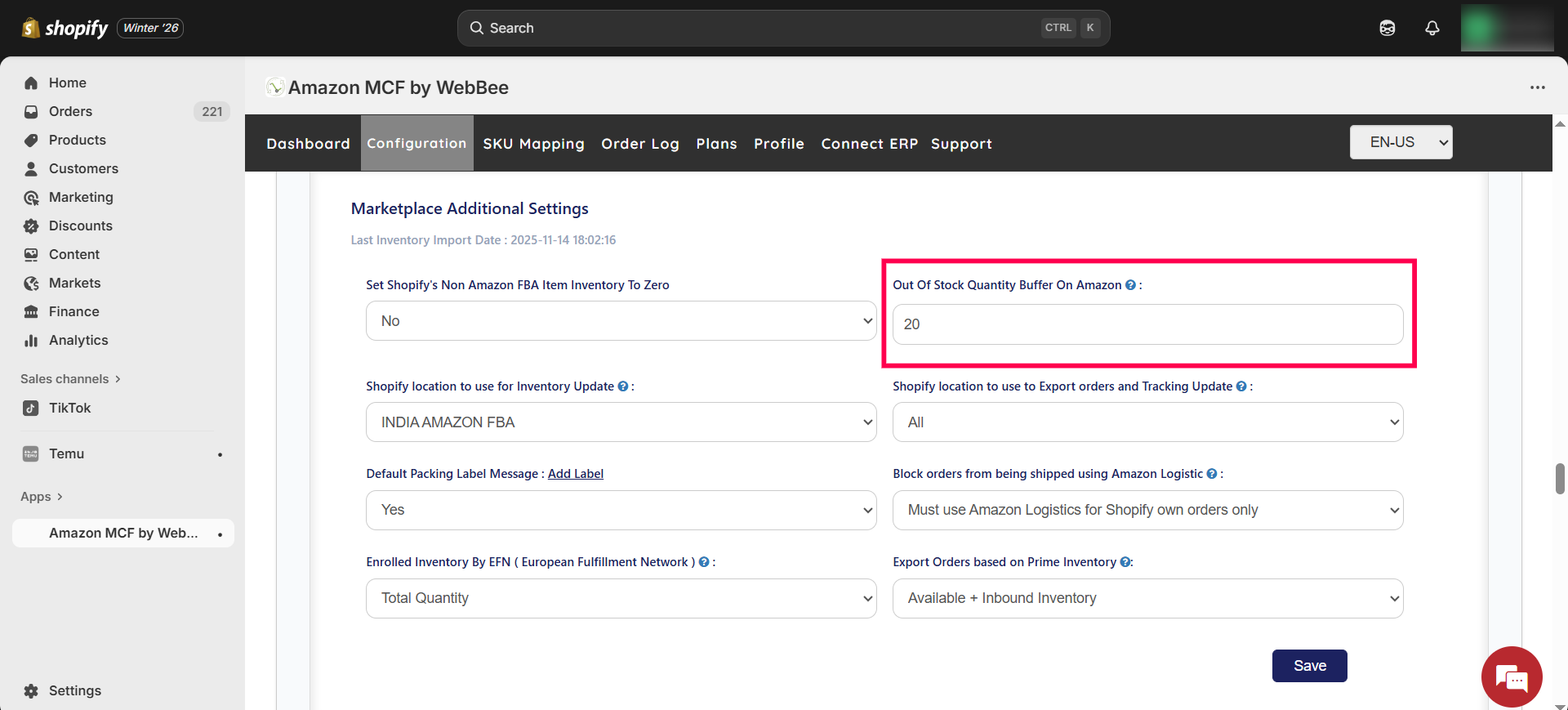Click help icon beside Export Orders Prime Inventory
Image resolution: width=1568 pixels, height=710 pixels.
[1125, 562]
